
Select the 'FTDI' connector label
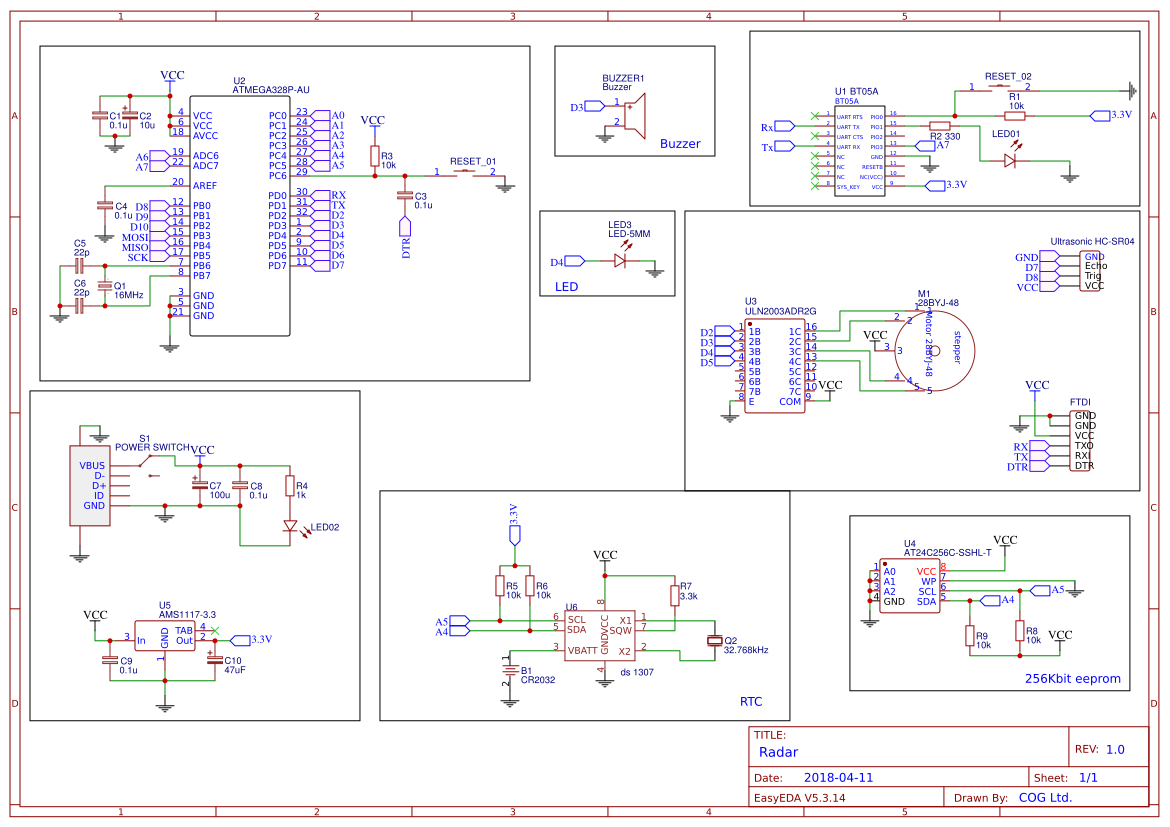(1080, 402)
